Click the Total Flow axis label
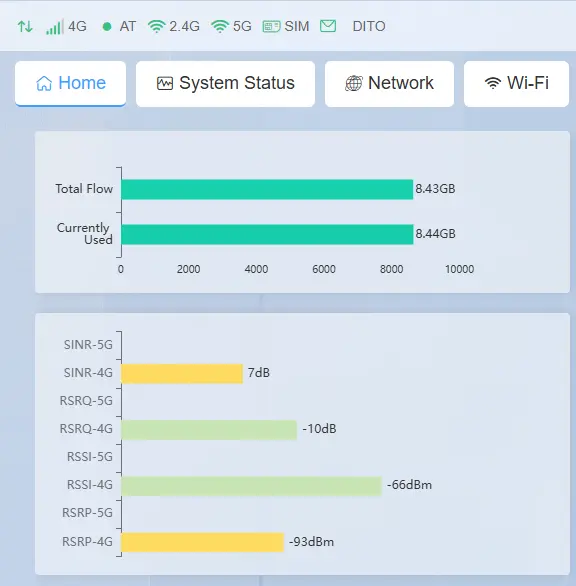 (84, 189)
